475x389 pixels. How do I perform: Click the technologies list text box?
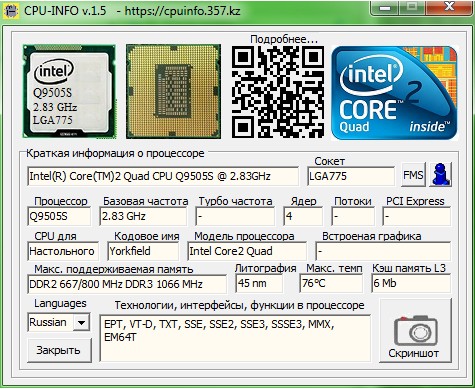[x=235, y=338]
